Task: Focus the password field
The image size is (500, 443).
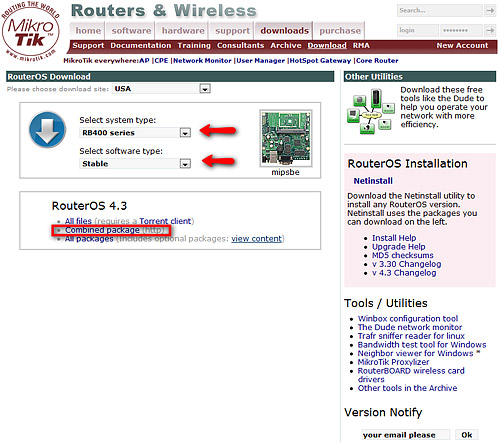Action: point(461,30)
